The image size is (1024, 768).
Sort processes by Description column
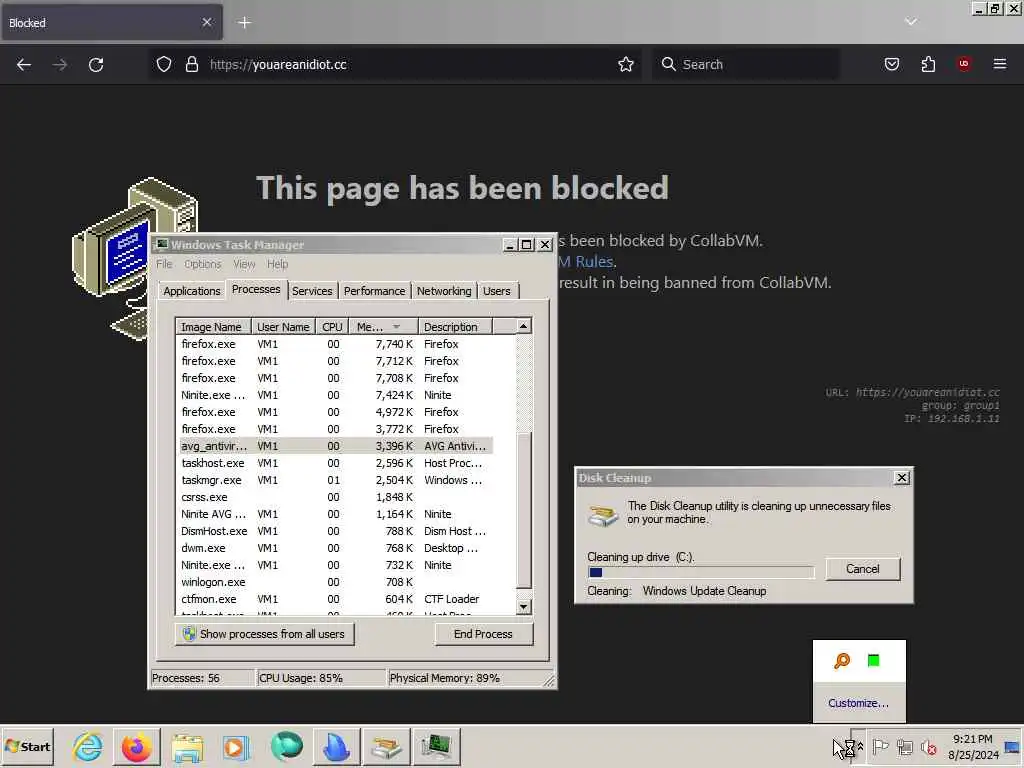point(455,327)
